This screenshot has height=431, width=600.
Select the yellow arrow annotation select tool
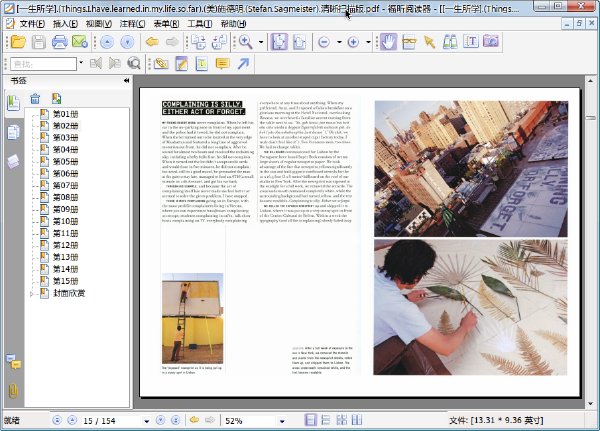[430, 42]
